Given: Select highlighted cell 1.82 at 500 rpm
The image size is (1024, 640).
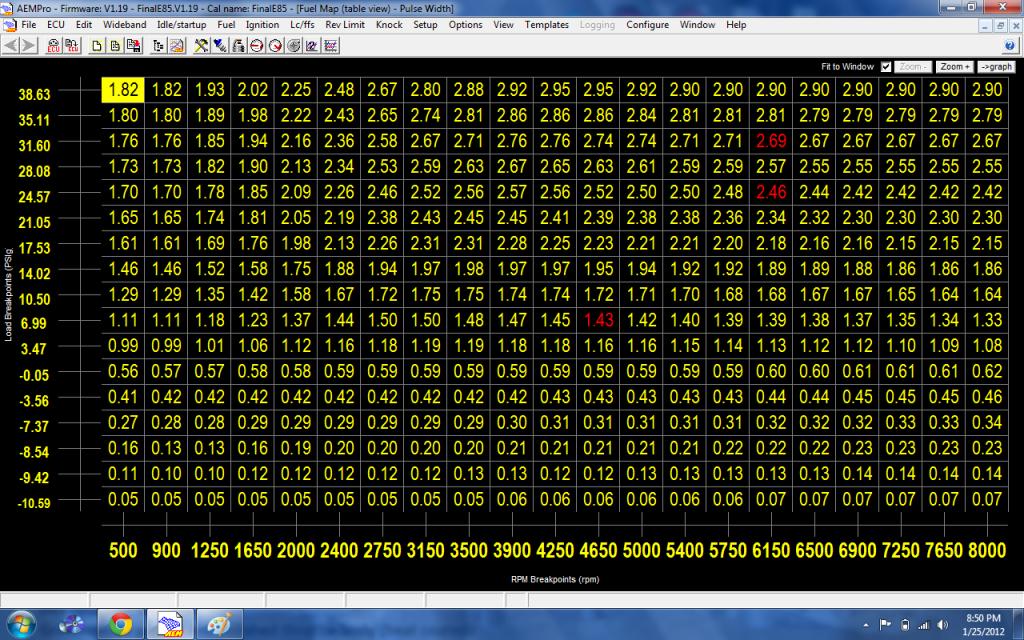Looking at the screenshot, I should click(x=123, y=89).
